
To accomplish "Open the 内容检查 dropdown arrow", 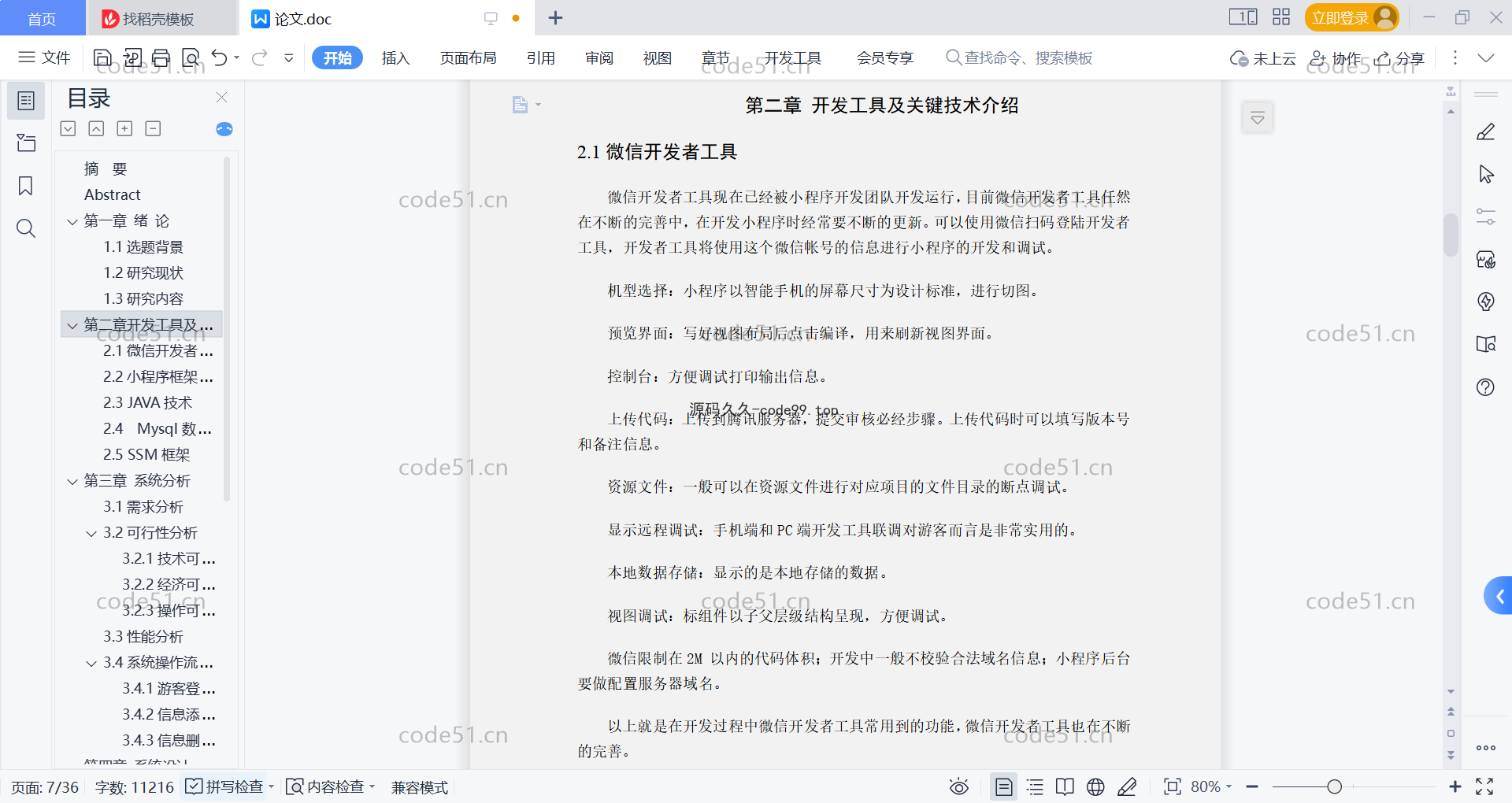I will (x=372, y=786).
